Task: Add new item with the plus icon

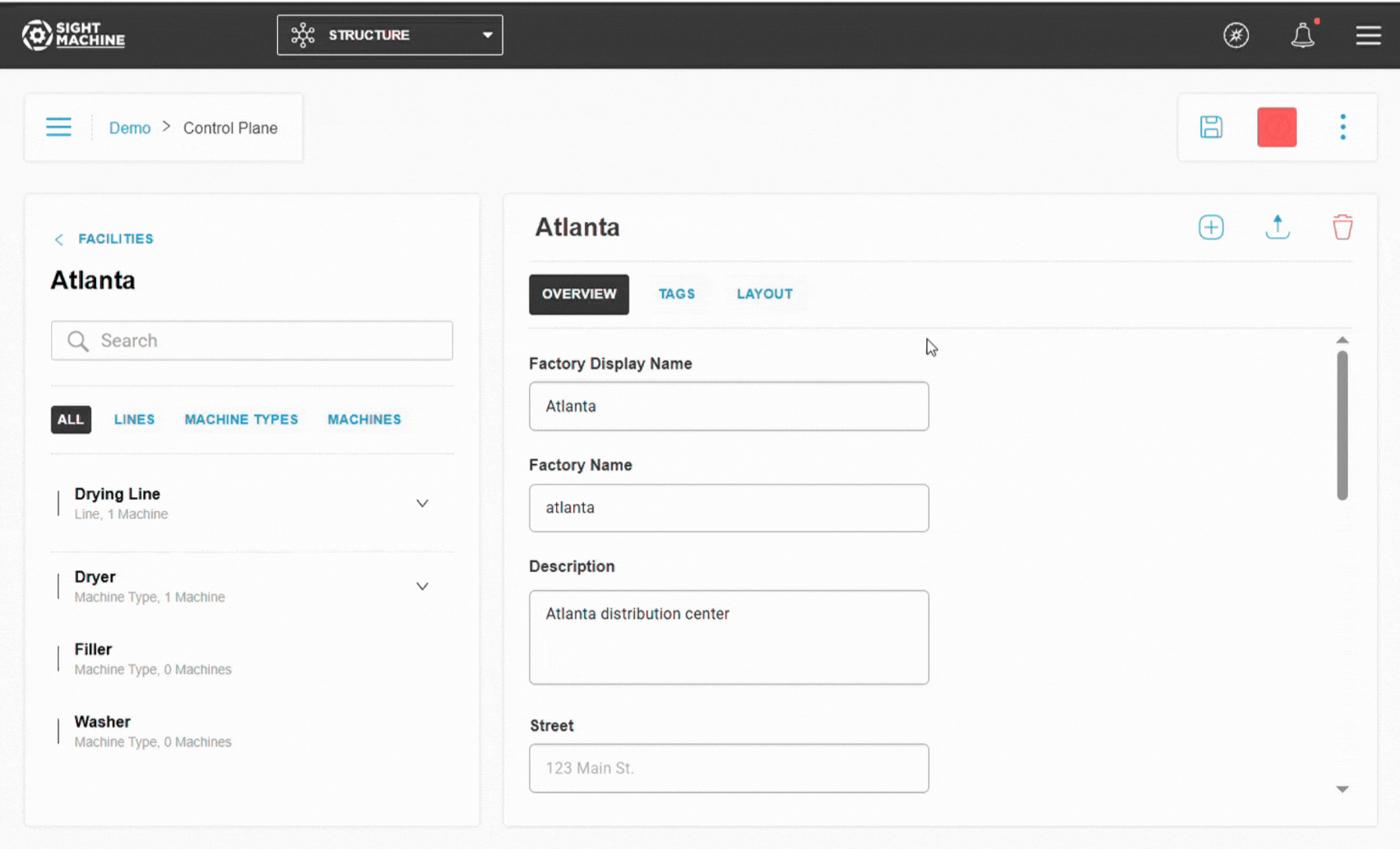Action: coord(1211,227)
